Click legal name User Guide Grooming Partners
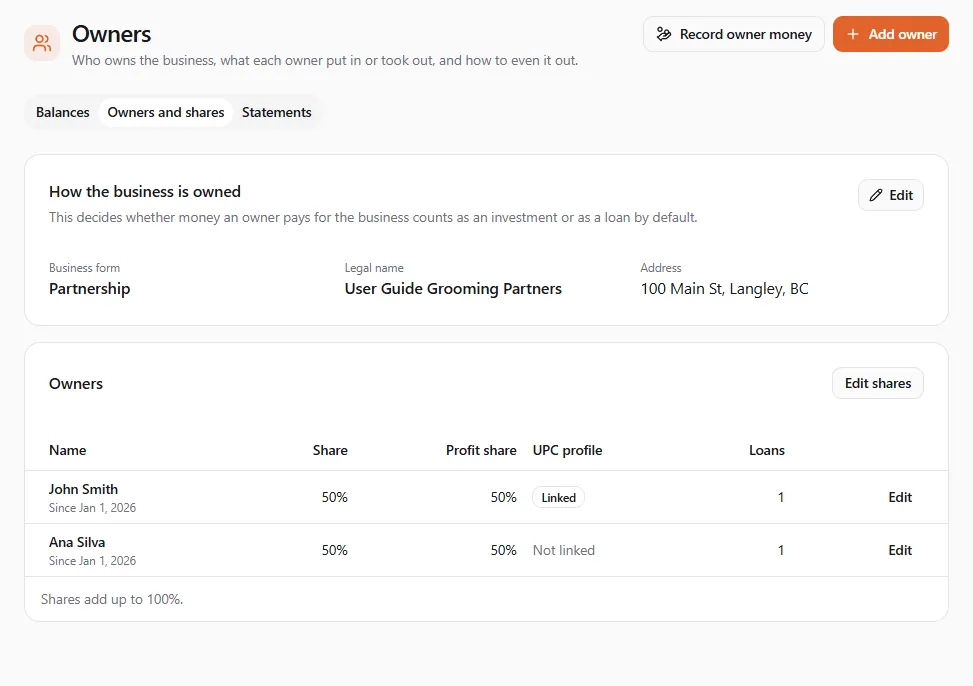 [x=453, y=289]
